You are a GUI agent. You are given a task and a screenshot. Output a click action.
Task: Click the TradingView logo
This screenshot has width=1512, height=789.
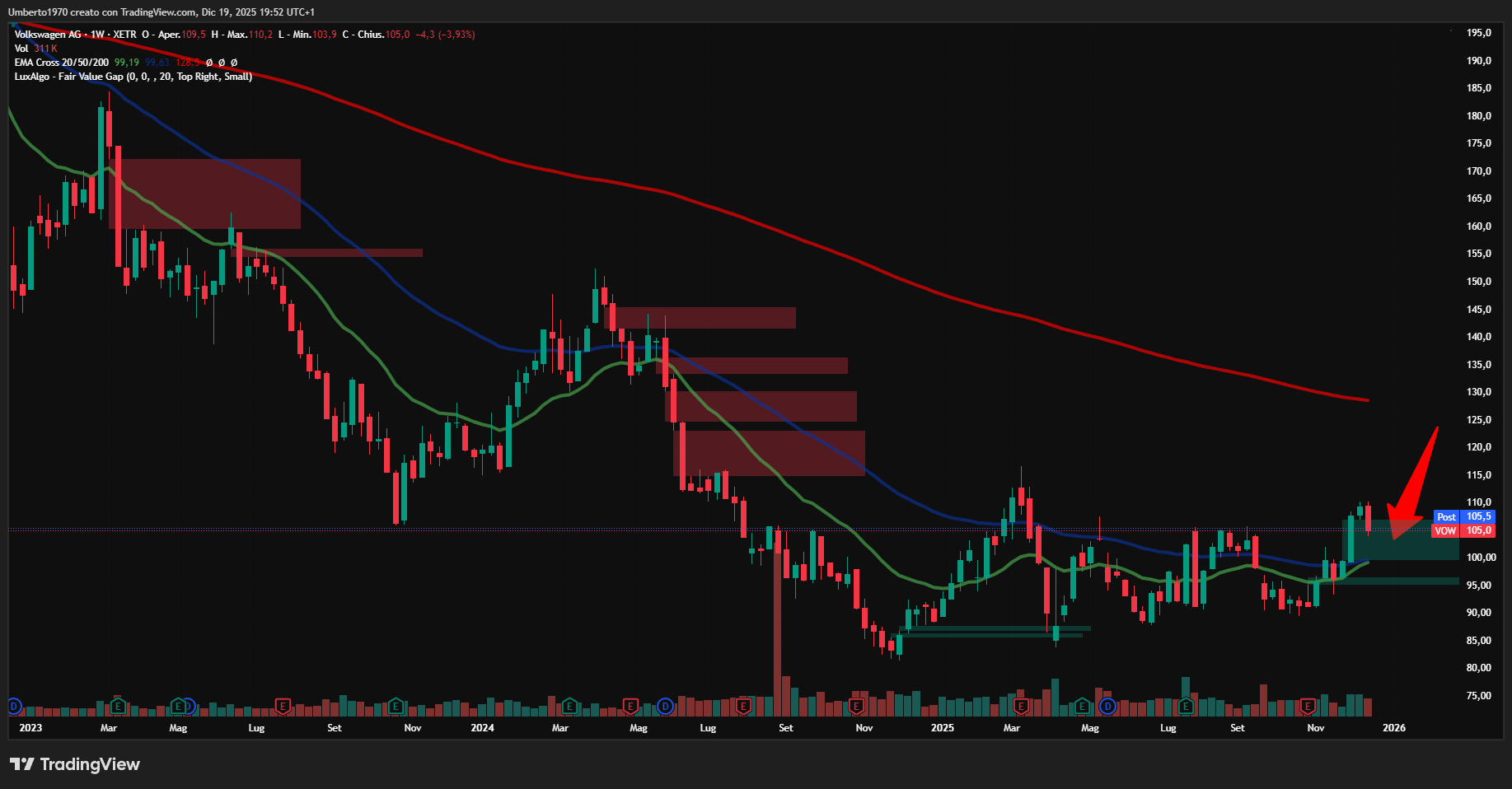tap(75, 764)
